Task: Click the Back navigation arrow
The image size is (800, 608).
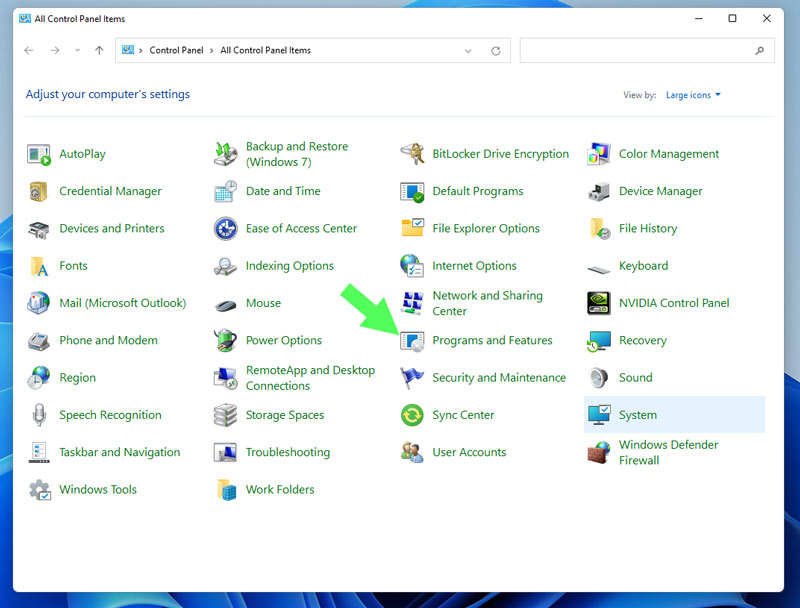Action: [x=29, y=51]
